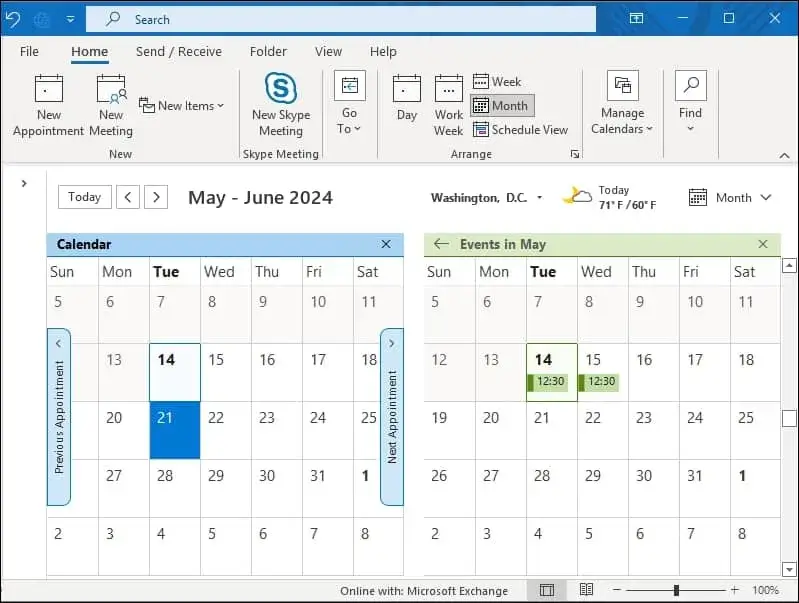Open the 12:30 event on May 15
Screen dimensions: 799x603
click(x=599, y=382)
